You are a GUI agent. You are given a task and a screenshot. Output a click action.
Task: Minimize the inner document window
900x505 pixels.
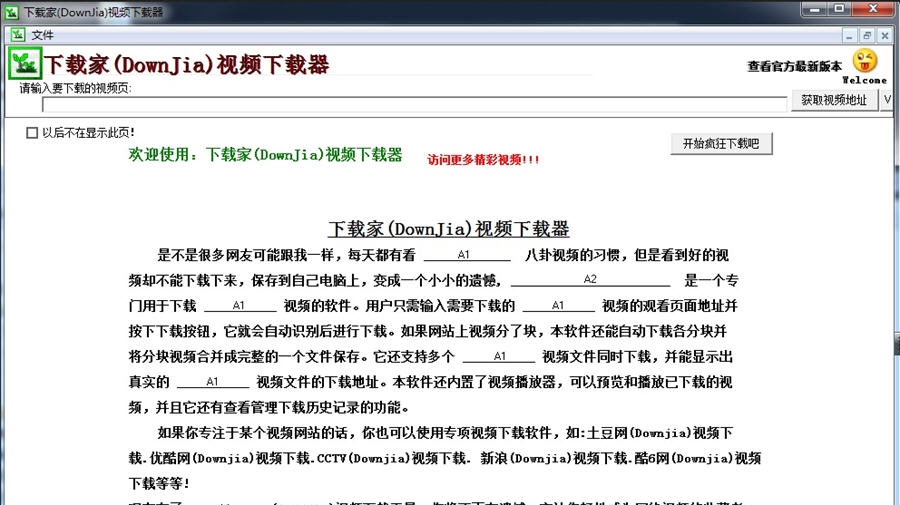click(x=849, y=36)
